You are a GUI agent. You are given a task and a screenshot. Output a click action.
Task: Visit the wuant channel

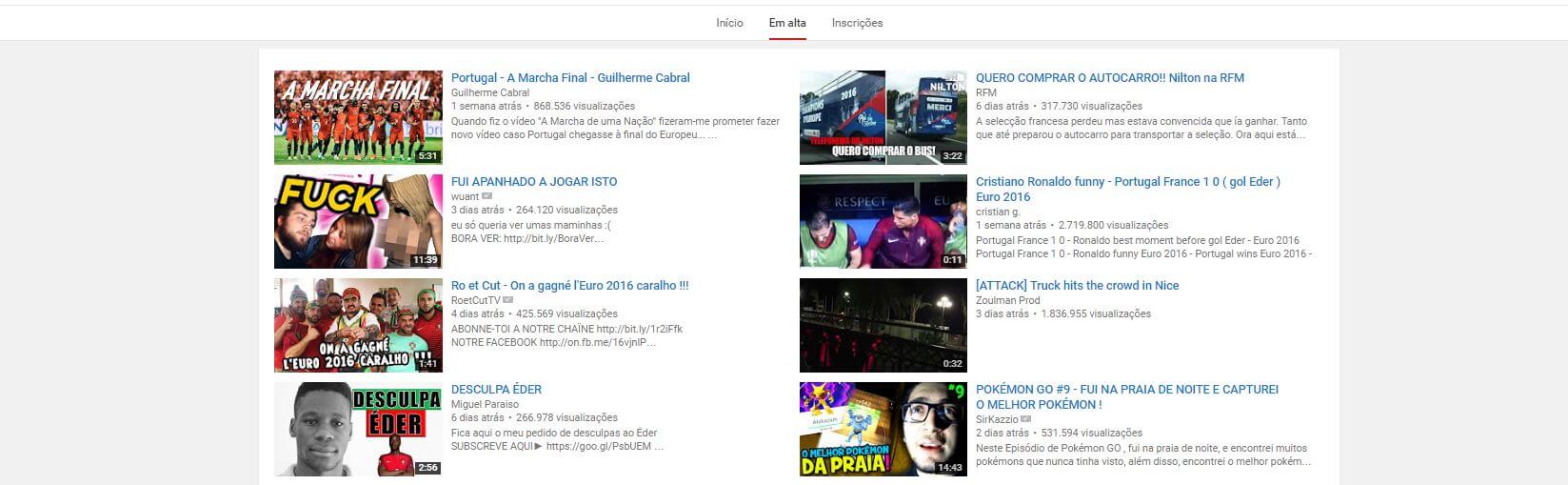point(465,196)
